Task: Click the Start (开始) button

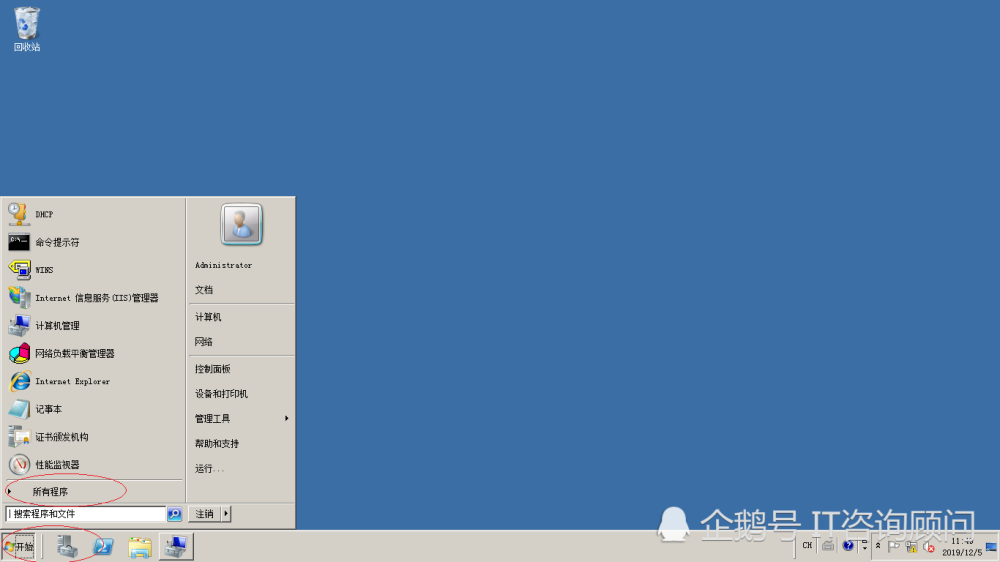Action: click(18, 547)
